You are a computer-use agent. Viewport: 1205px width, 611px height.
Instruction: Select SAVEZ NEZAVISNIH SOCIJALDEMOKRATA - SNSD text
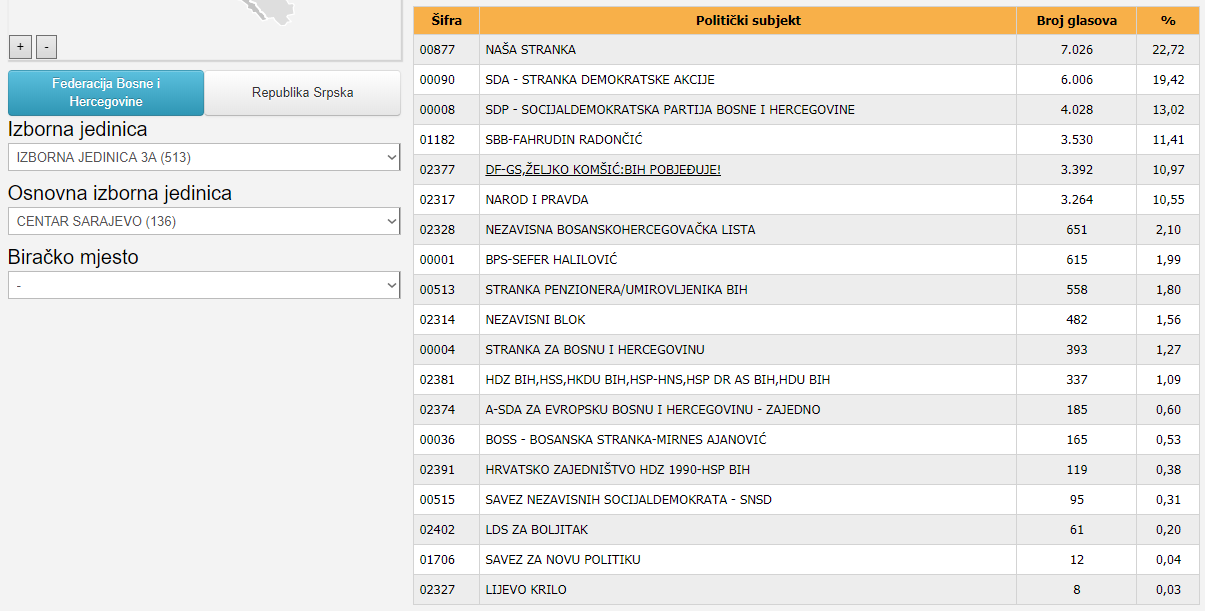pyautogui.click(x=628, y=500)
